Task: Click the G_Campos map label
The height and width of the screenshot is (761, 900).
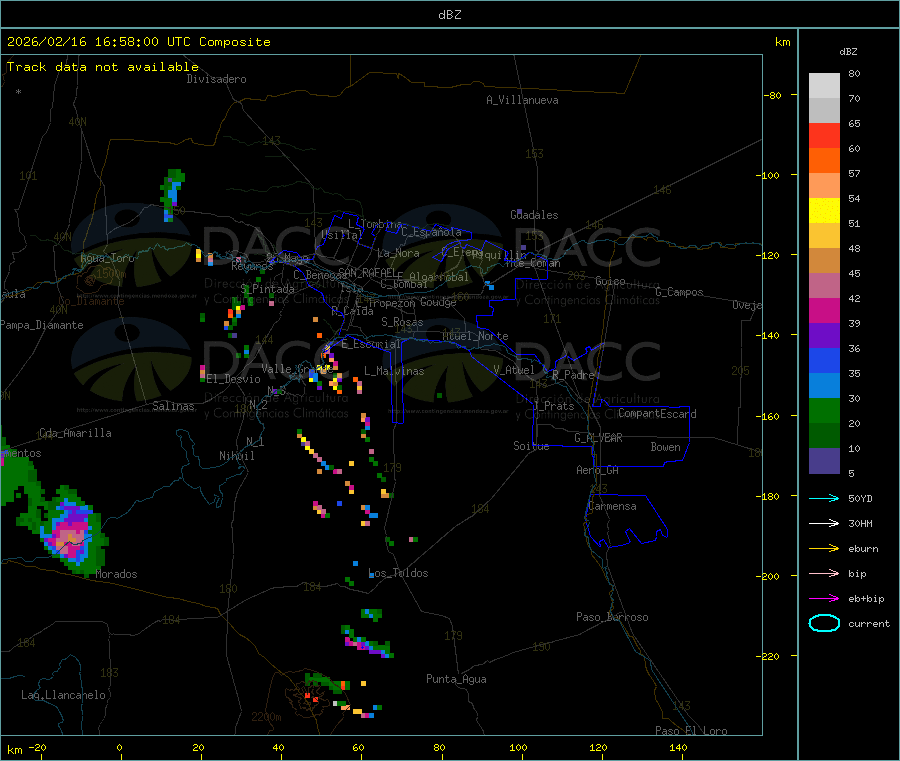Action: tap(680, 292)
